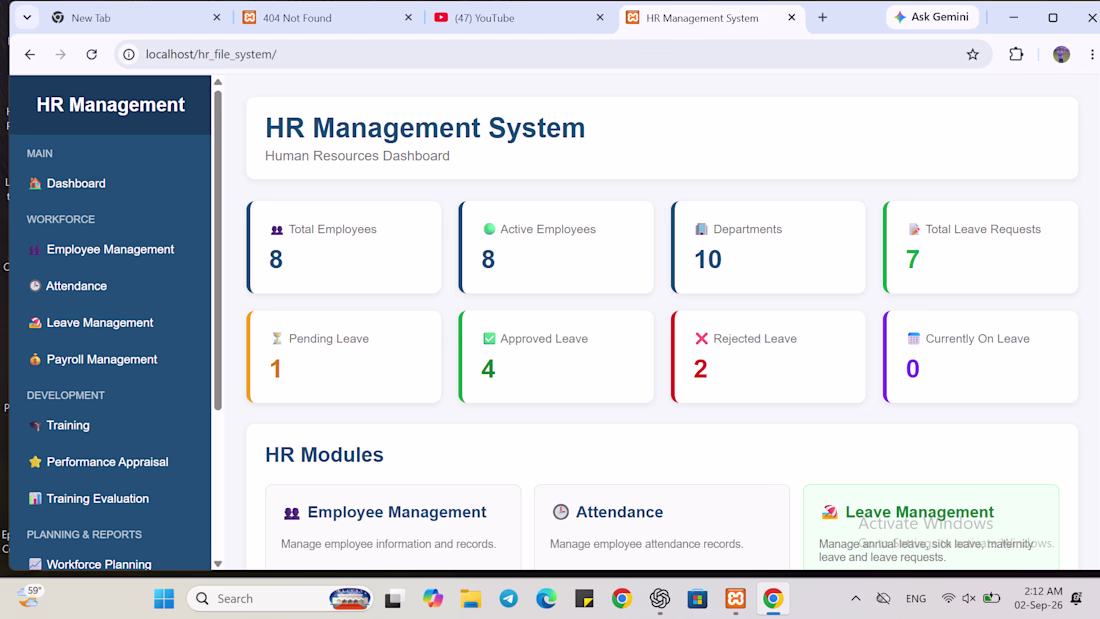Reload the current page
The image size is (1100, 619).
92,54
